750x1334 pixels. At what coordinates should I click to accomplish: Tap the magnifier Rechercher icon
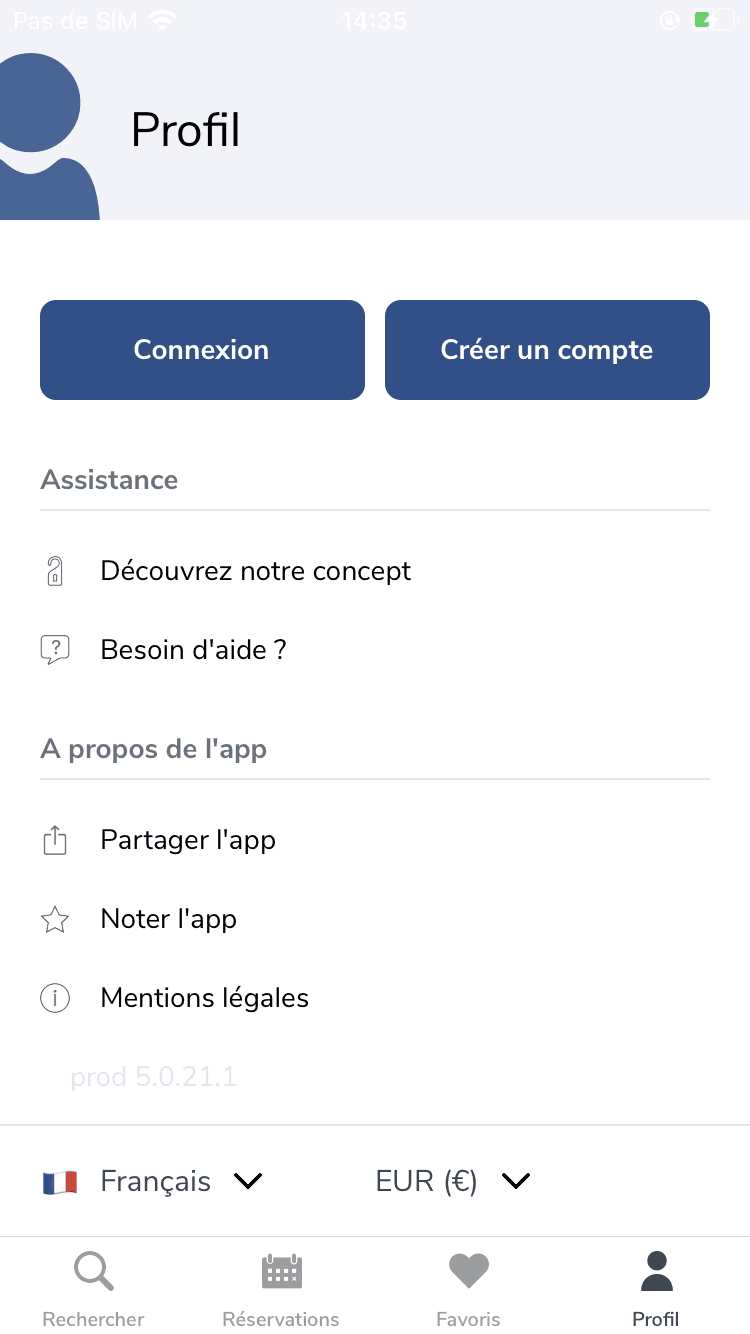click(x=94, y=1272)
